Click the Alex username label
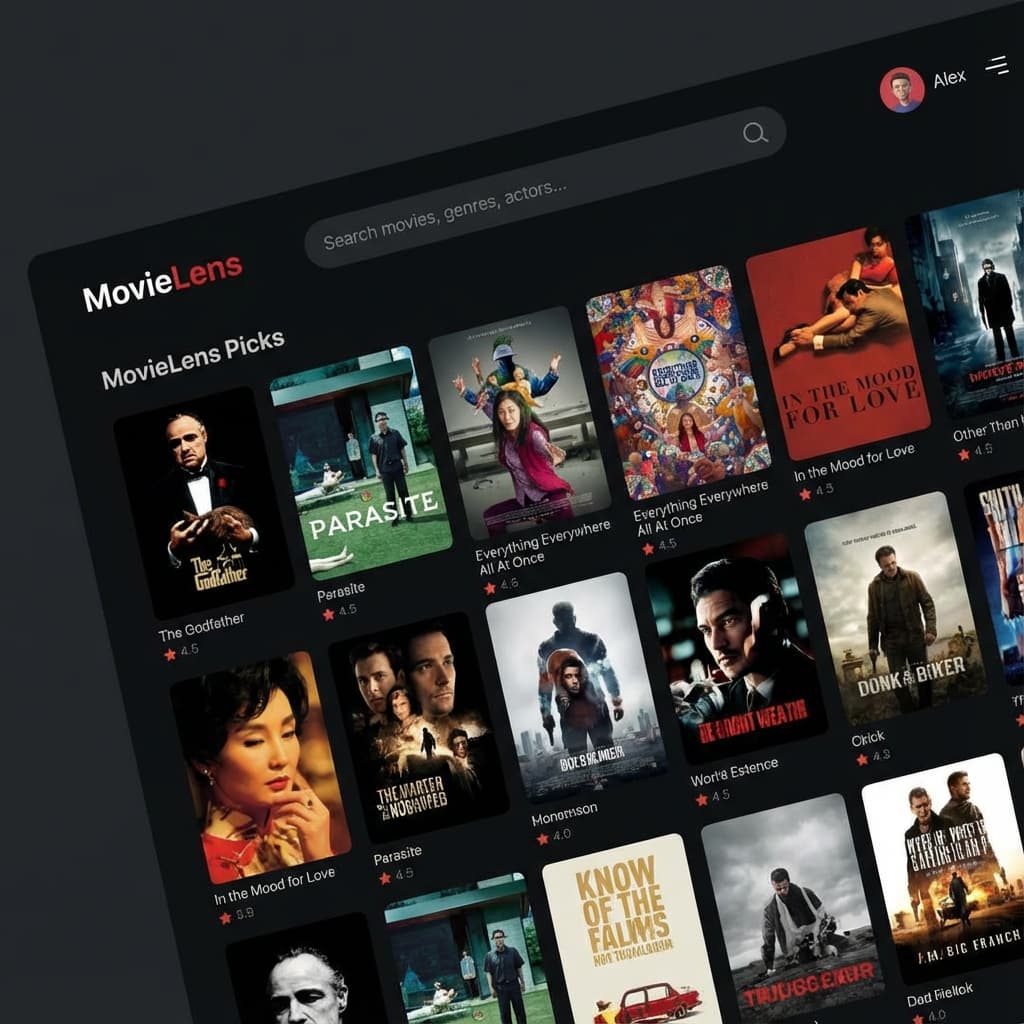 tap(949, 78)
